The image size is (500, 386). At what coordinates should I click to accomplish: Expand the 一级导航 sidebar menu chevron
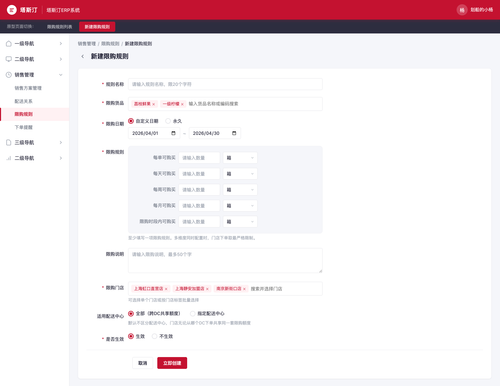pyautogui.click(x=61, y=44)
